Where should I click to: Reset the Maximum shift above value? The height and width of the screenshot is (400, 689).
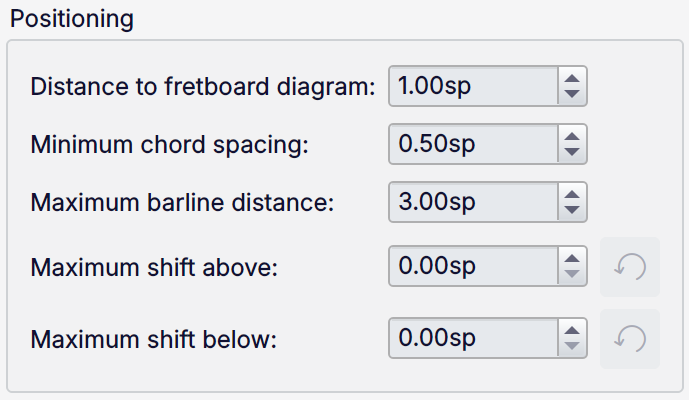(x=630, y=267)
